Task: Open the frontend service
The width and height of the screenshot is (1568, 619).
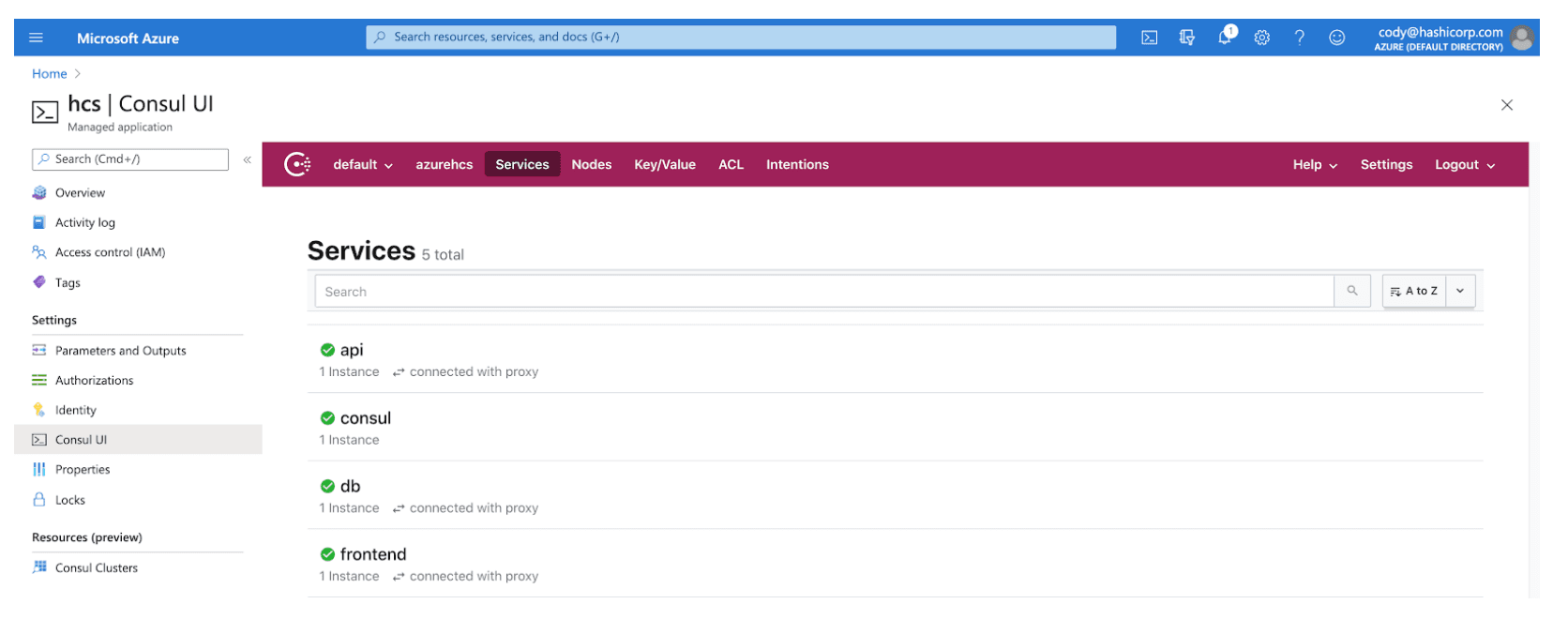Action: click(372, 554)
